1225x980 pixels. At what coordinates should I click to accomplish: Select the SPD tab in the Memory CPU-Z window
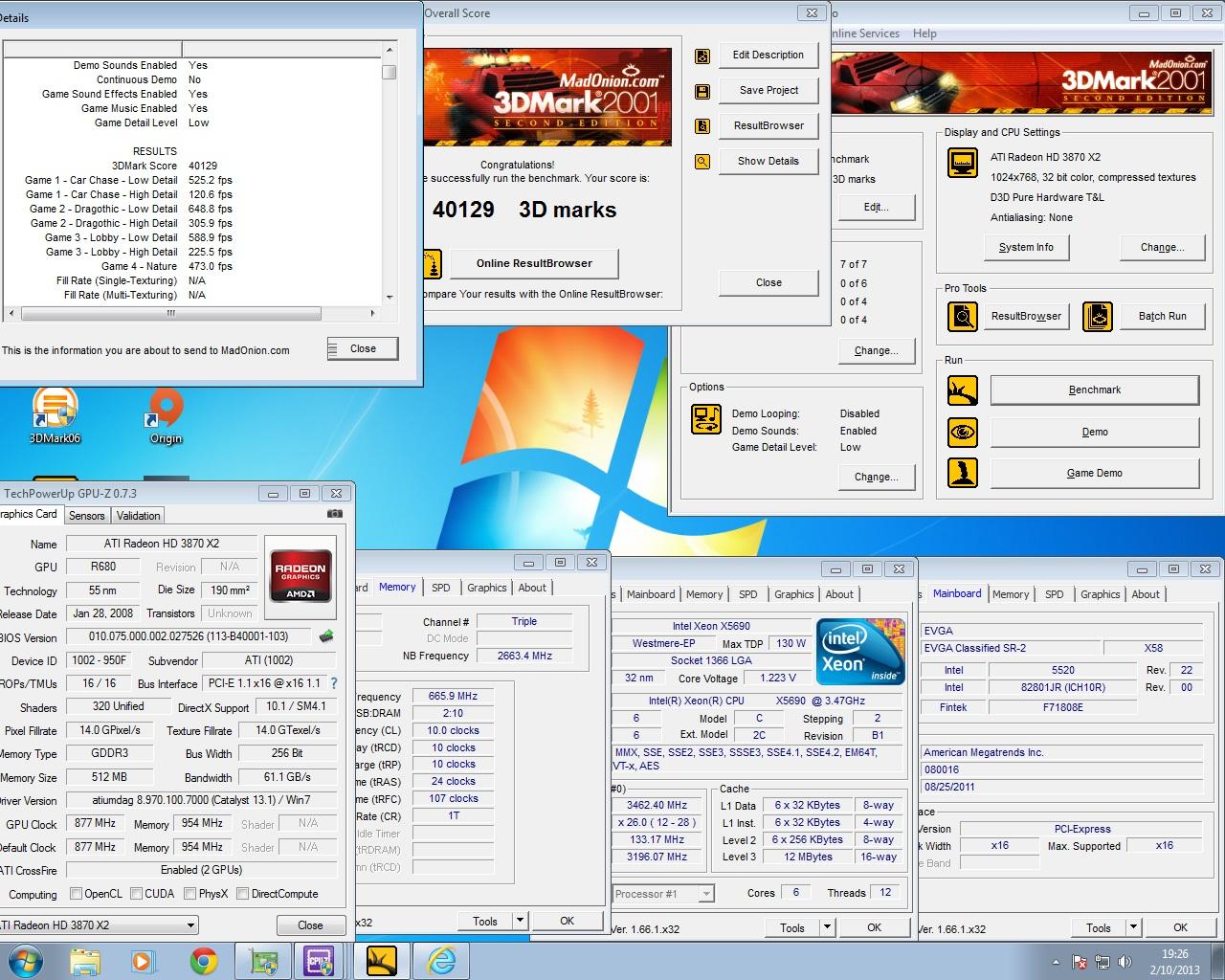pos(440,588)
